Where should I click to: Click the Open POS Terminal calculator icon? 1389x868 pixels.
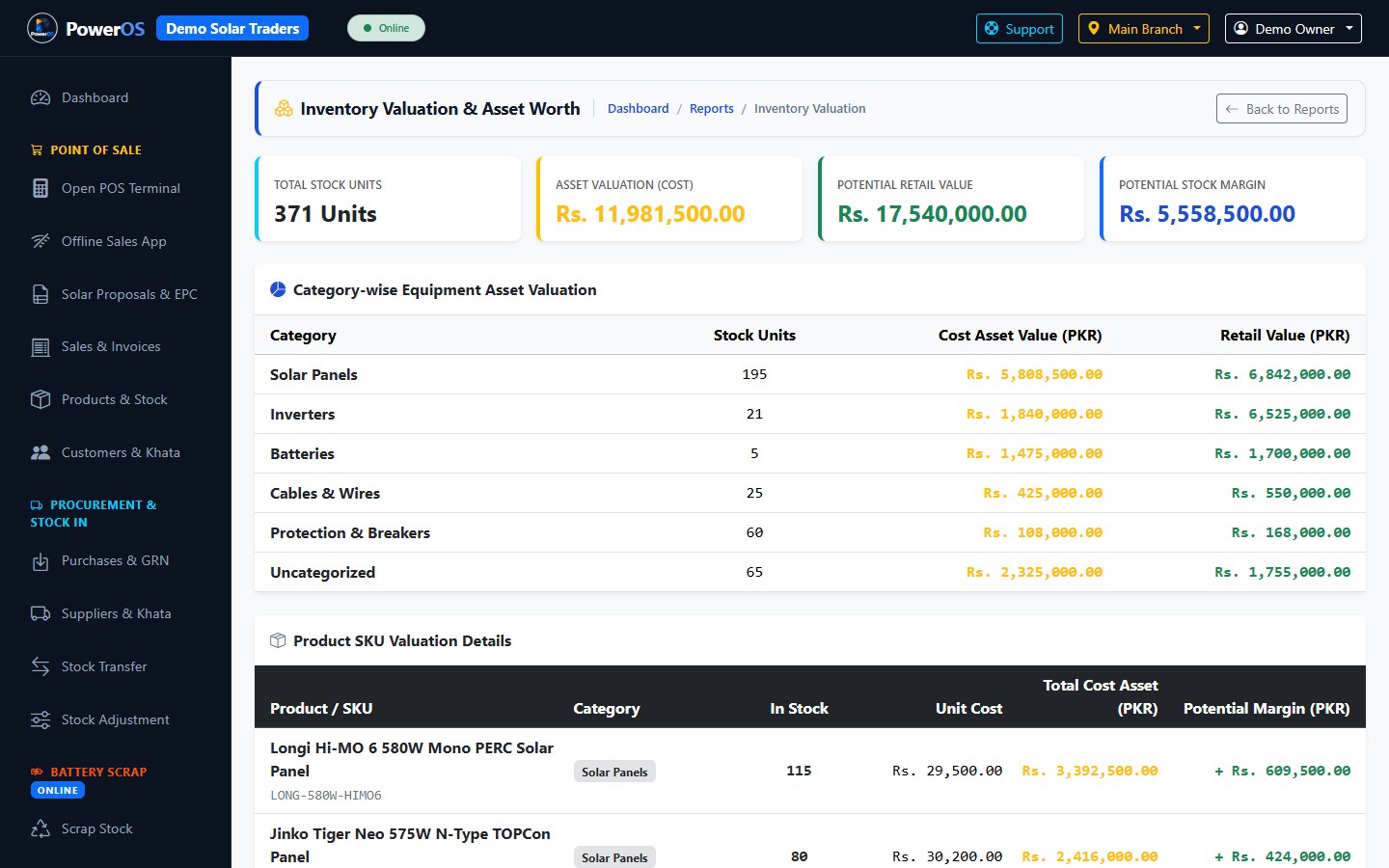point(41,188)
